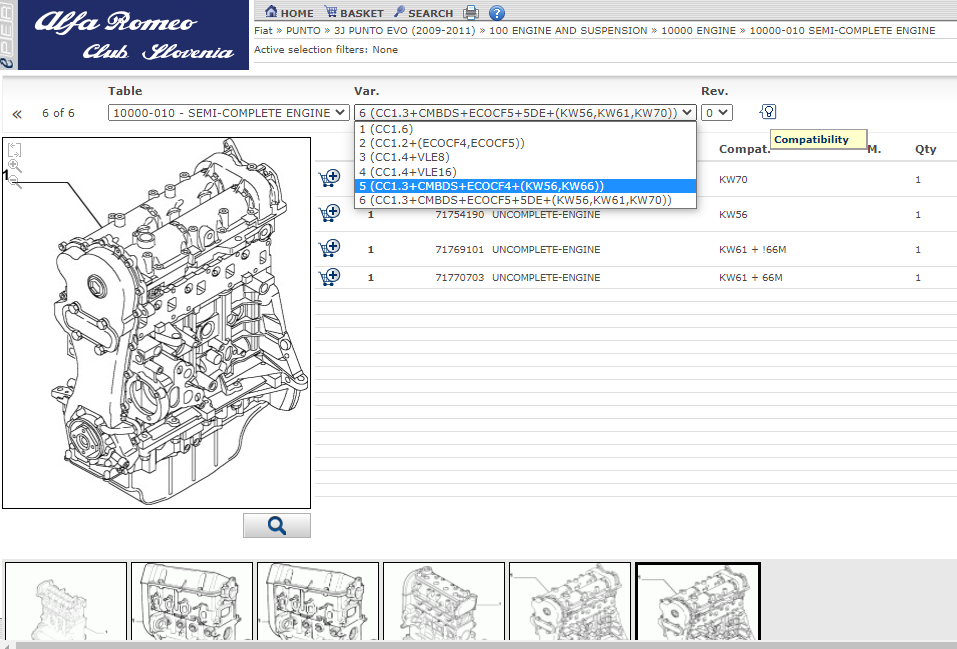Click 3J PUNTO EVO (2009-2011) breadcrumb

[x=405, y=31]
